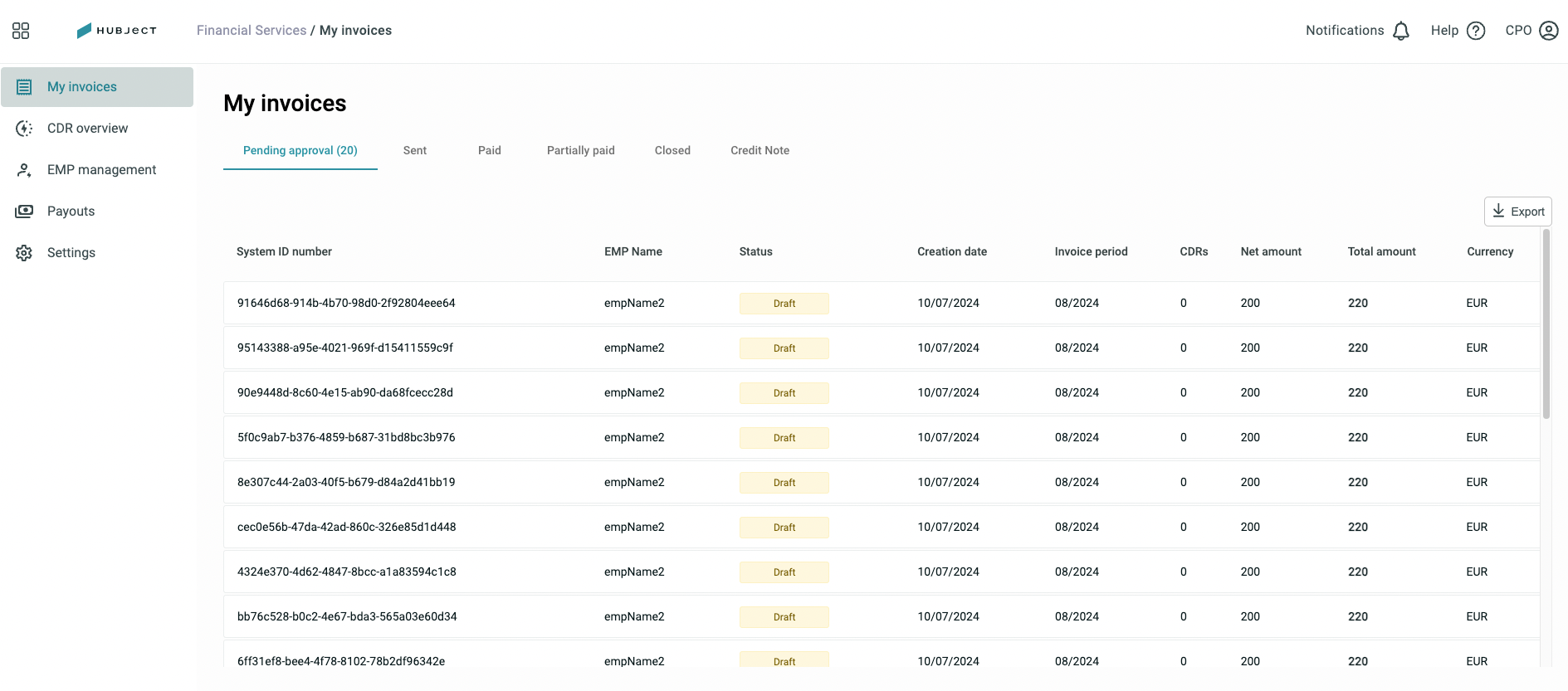The width and height of the screenshot is (1568, 691).
Task: Open invoice 90e9448d-8c60-4e15-ab90-da68fcecc28d
Action: tap(882, 392)
